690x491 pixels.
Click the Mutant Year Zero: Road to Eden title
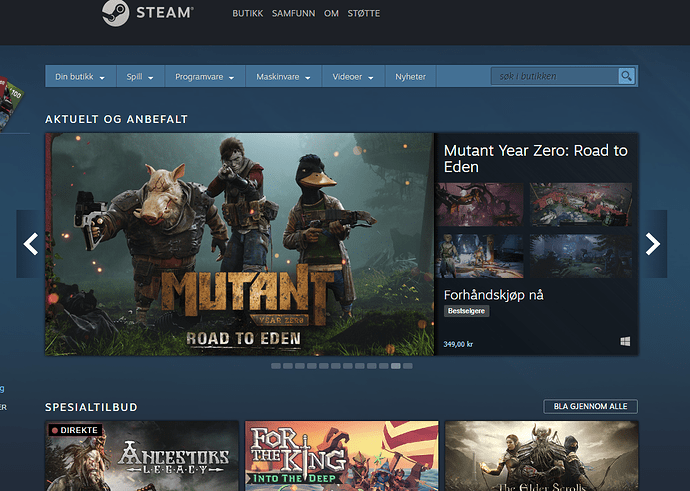tap(536, 158)
